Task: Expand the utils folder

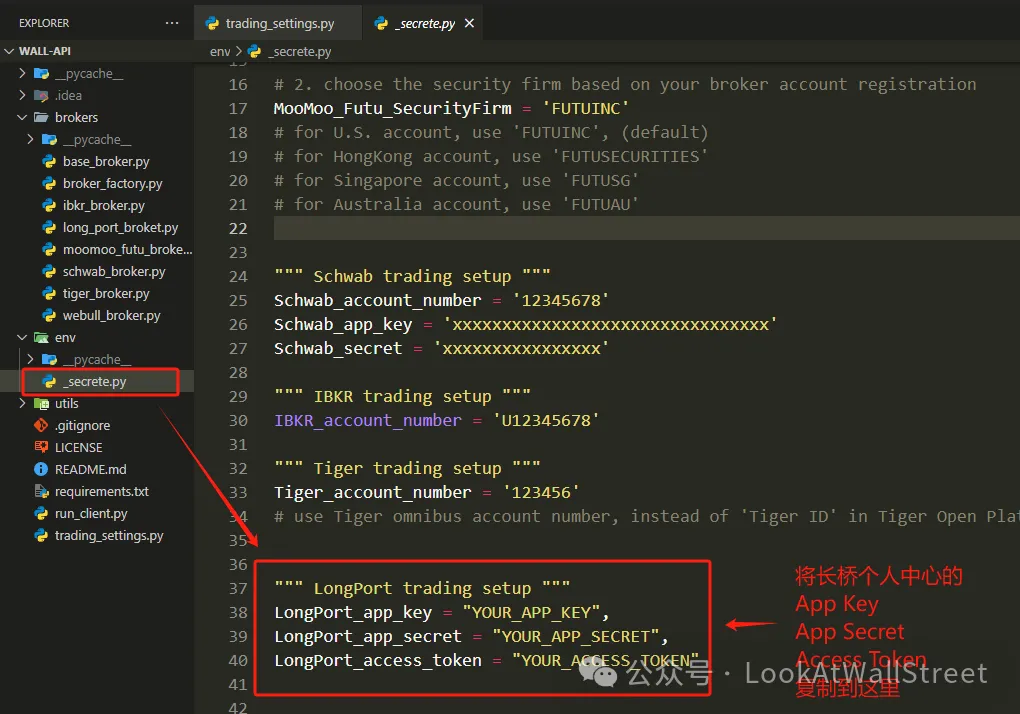Action: click(x=23, y=404)
